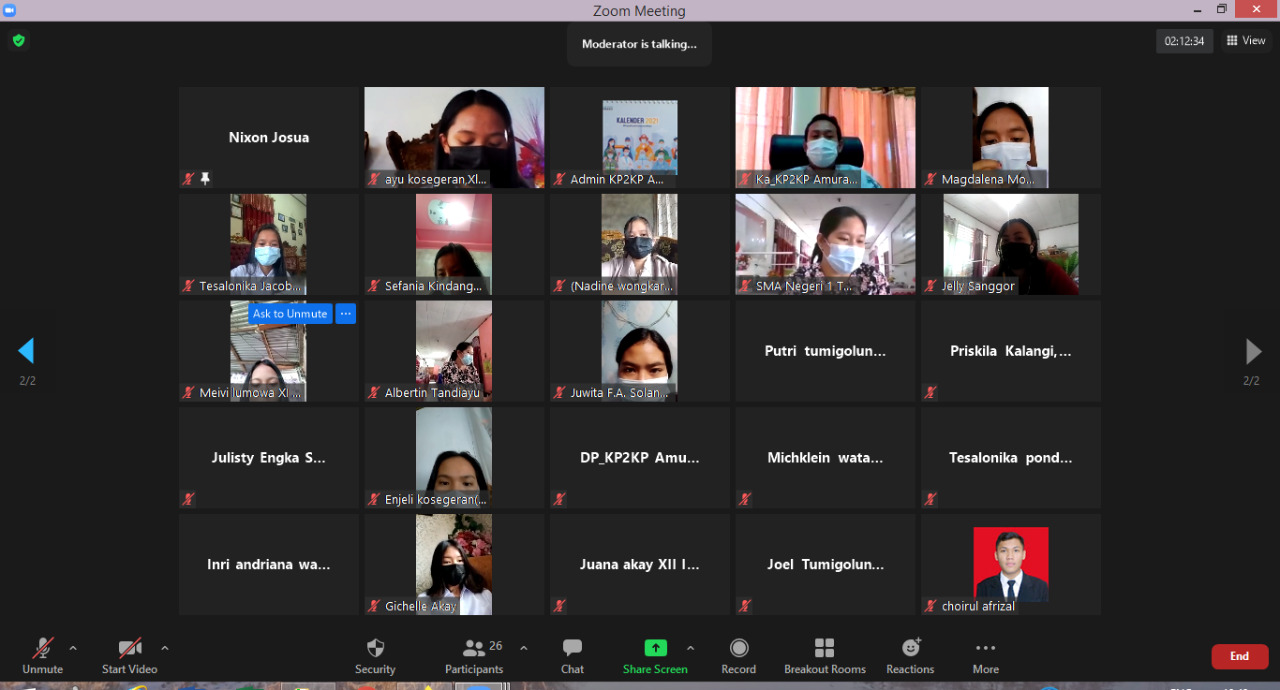Open the Security shield options

(375, 656)
